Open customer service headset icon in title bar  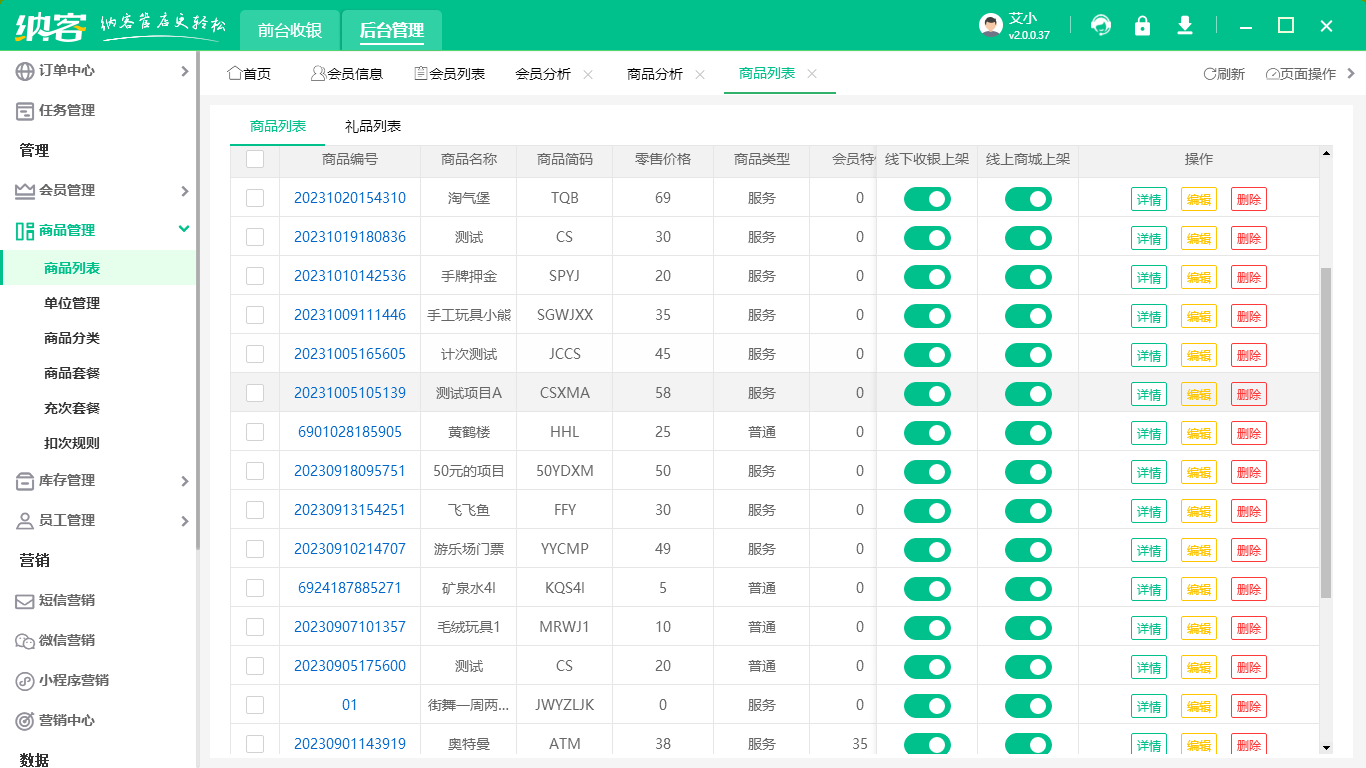1101,26
